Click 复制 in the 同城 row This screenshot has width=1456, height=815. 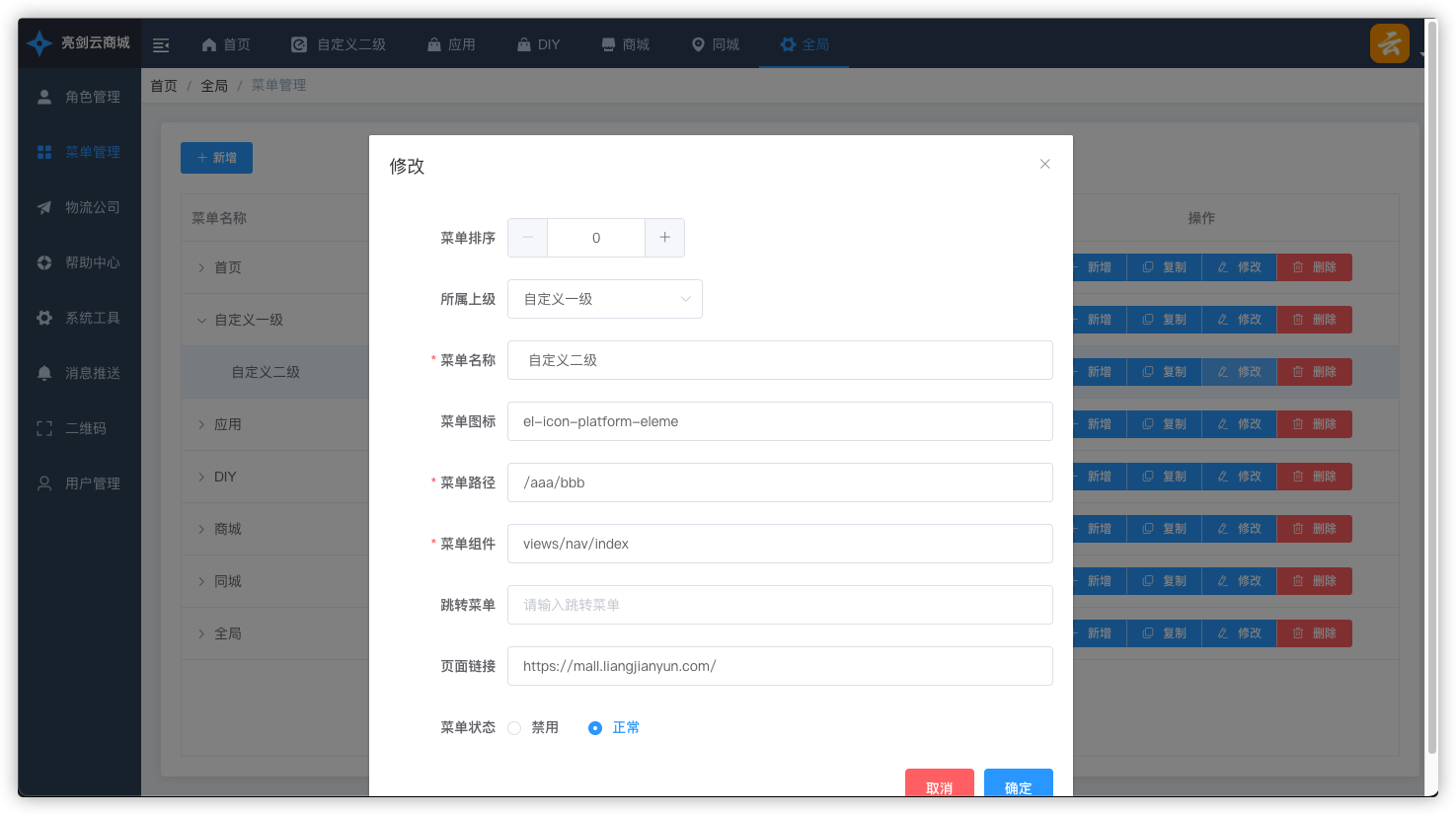click(x=1165, y=581)
